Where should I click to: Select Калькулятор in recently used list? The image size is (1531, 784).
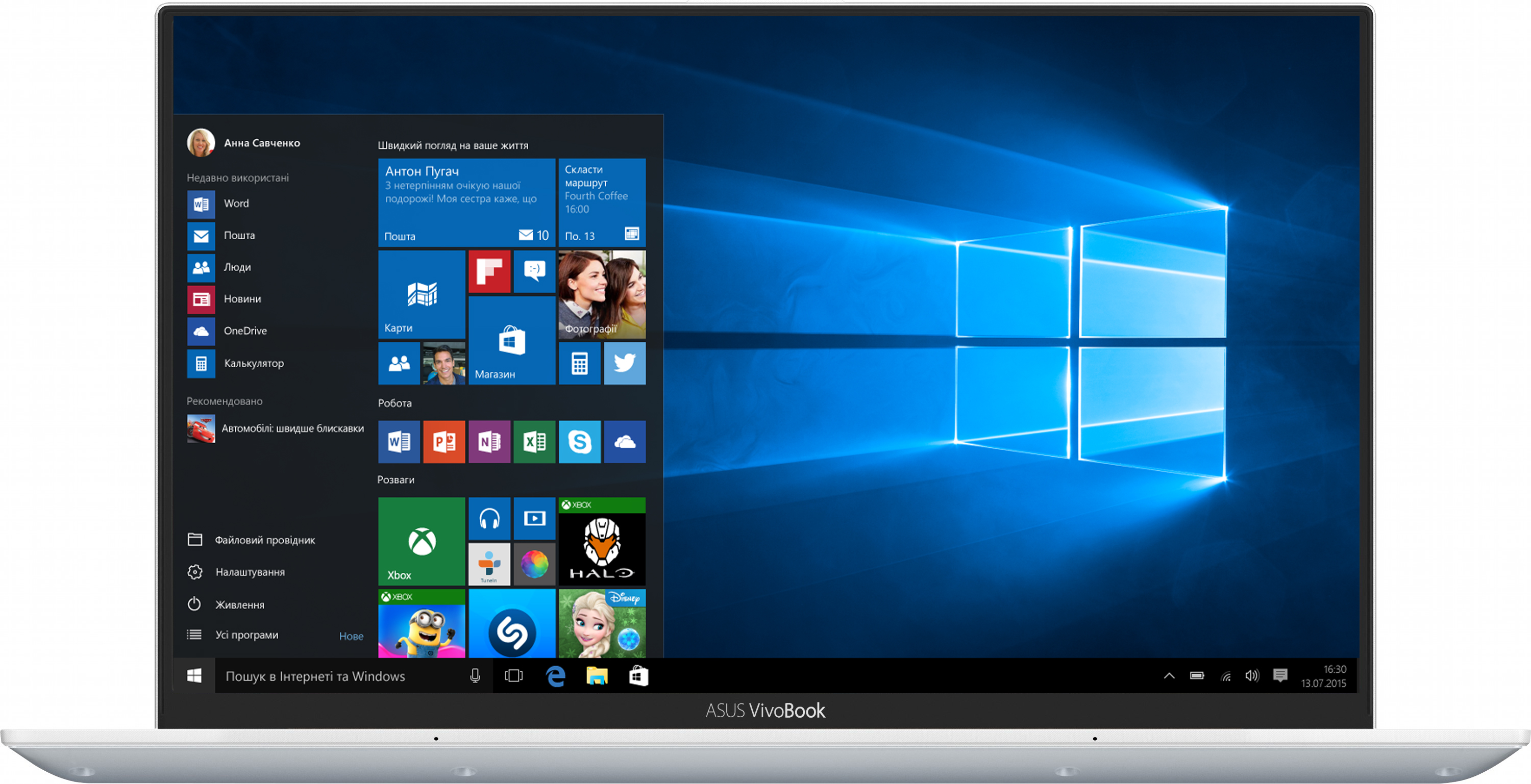tap(253, 363)
